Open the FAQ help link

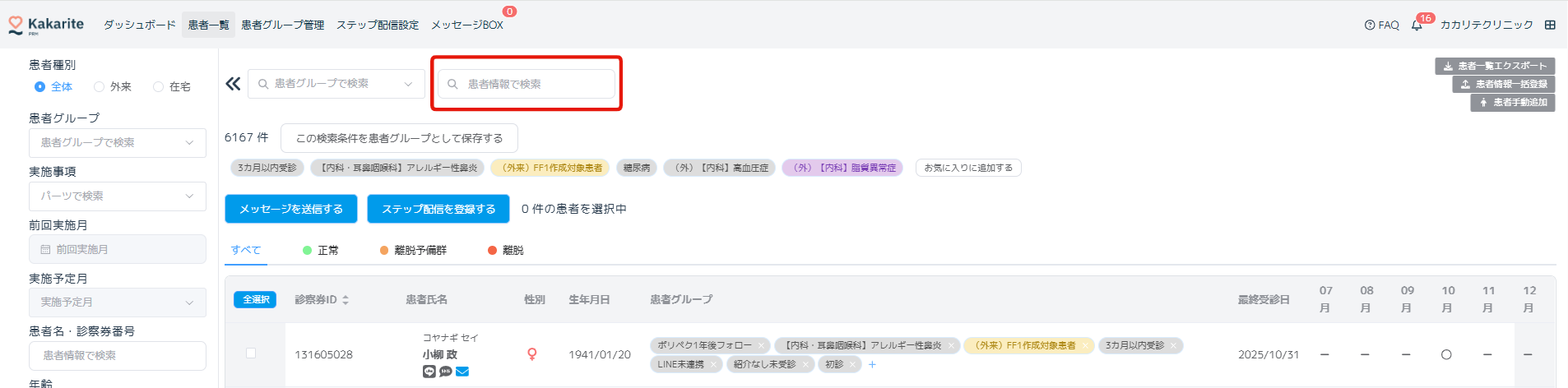1382,25
